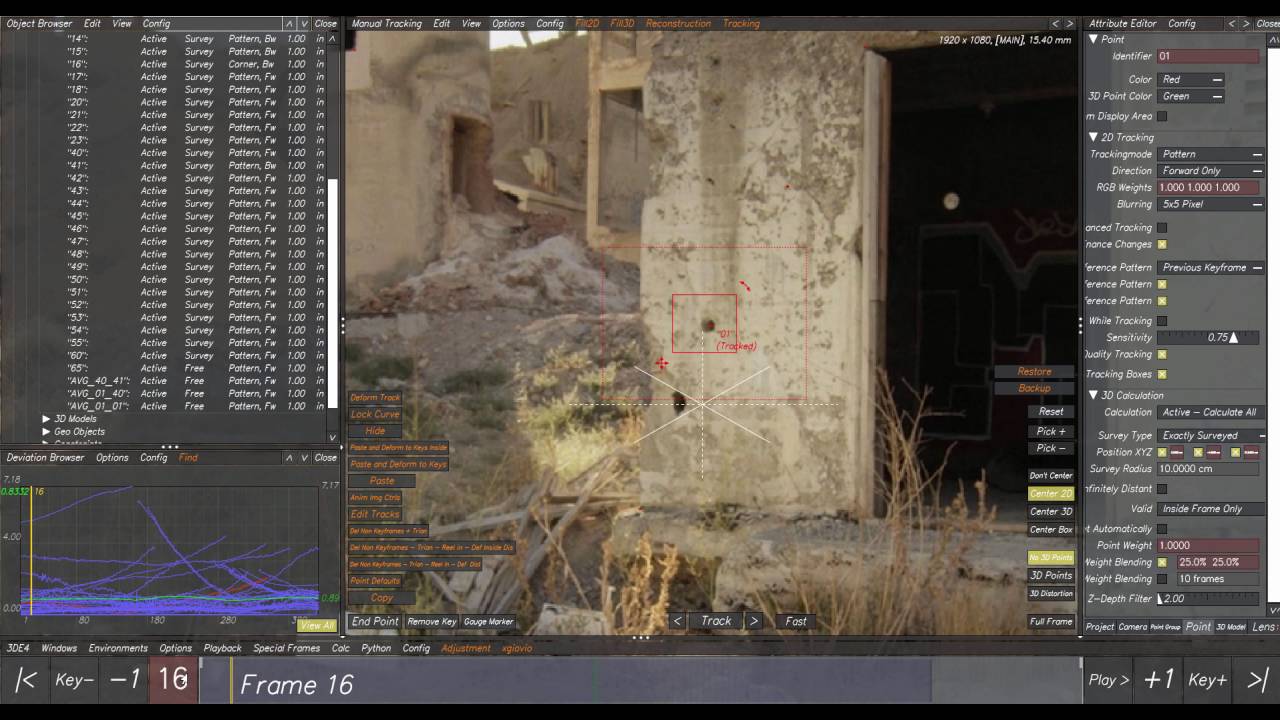
Task: Toggle the Luminance Changes checkbox
Action: (1162, 244)
